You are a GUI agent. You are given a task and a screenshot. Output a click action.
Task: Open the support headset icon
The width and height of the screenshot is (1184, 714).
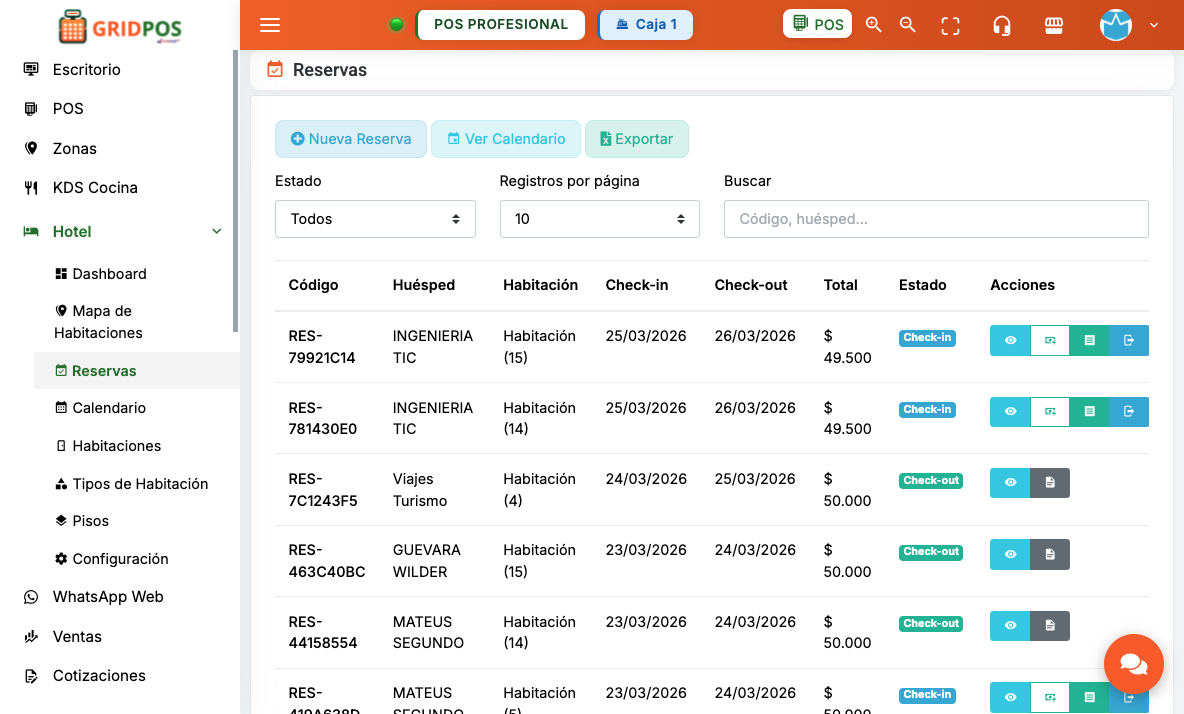point(1001,25)
